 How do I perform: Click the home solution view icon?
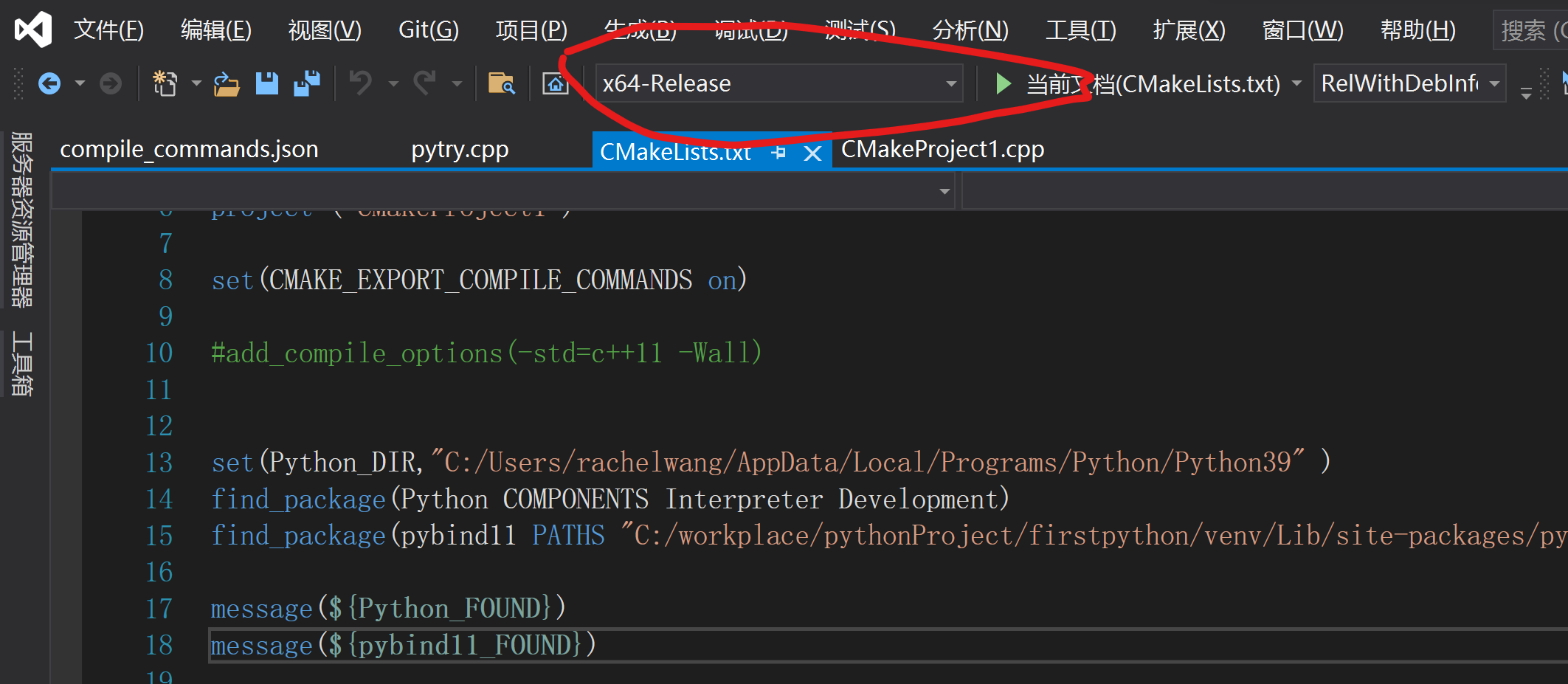[x=556, y=83]
